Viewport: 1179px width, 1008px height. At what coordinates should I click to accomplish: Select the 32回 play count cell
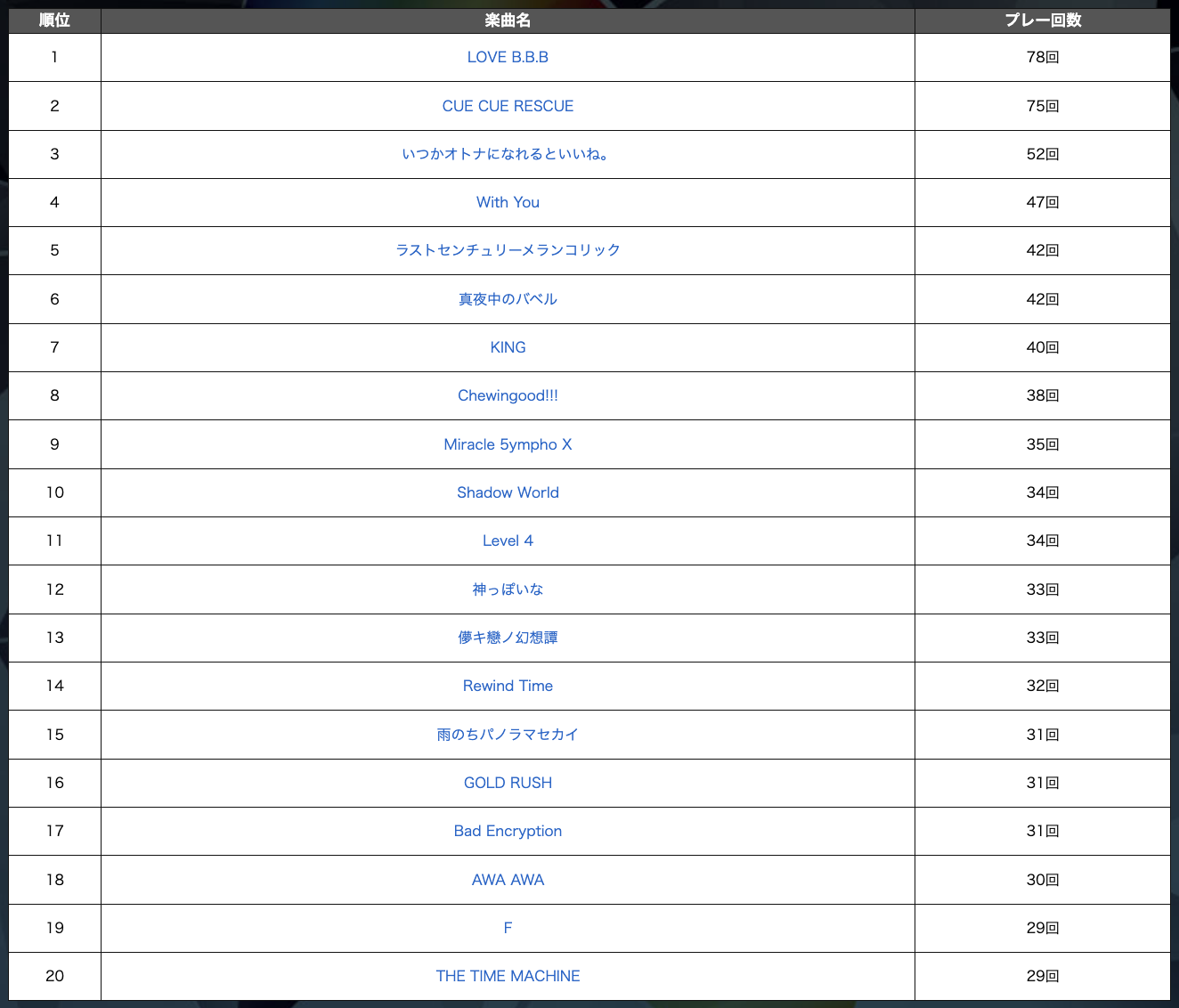[x=1043, y=686]
